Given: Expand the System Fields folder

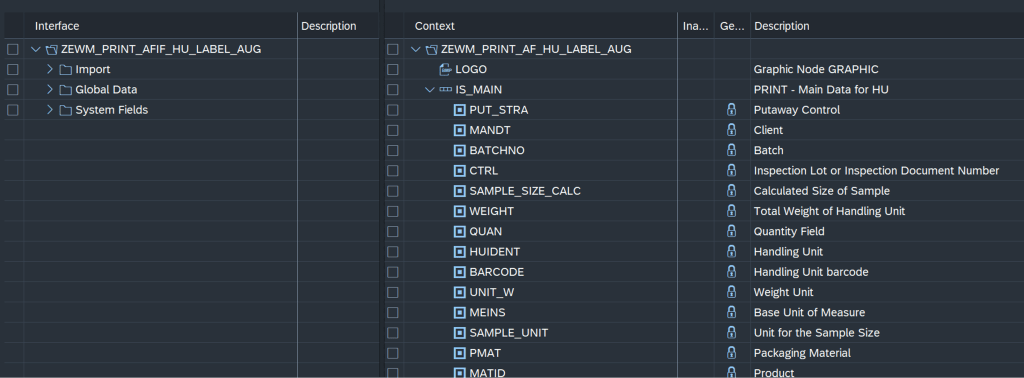Looking at the screenshot, I should pyautogui.click(x=50, y=110).
